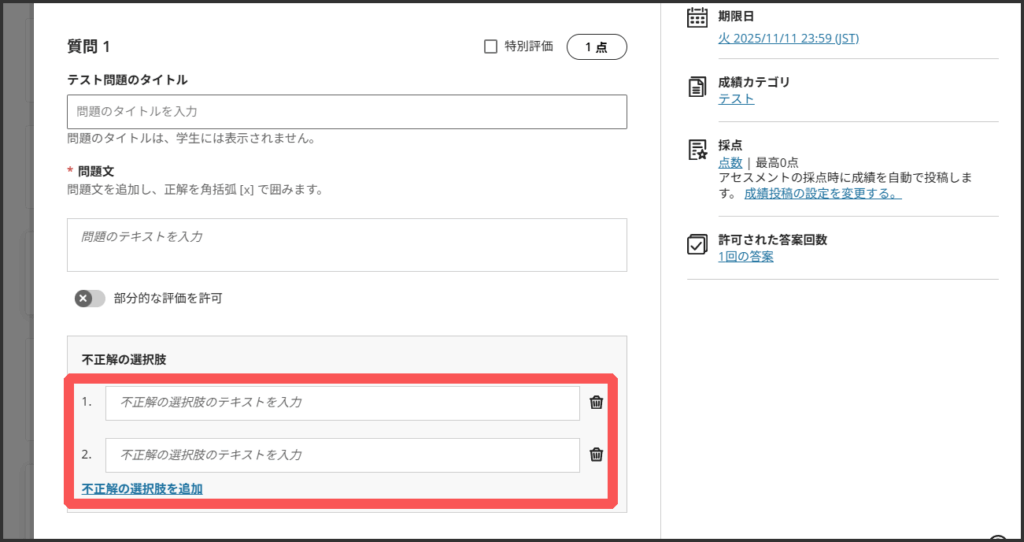Click the calendar icon beside 期限日

698,18
